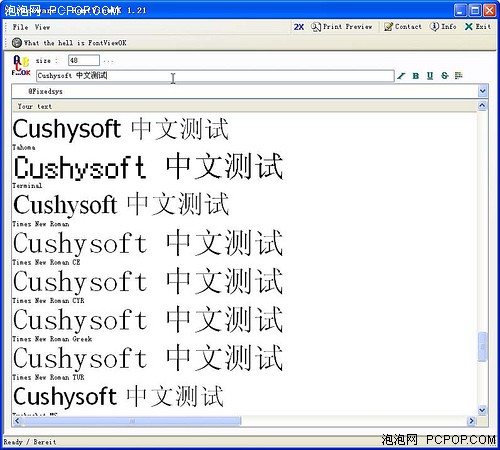This screenshot has height=450, width=500.
Task: Toggle bold formatting
Action: coord(415,76)
